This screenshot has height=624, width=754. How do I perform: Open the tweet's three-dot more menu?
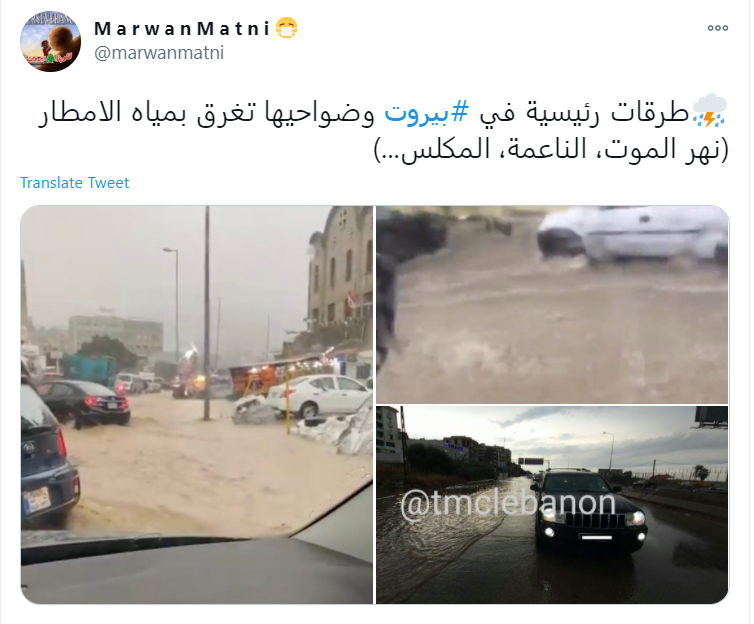717,28
